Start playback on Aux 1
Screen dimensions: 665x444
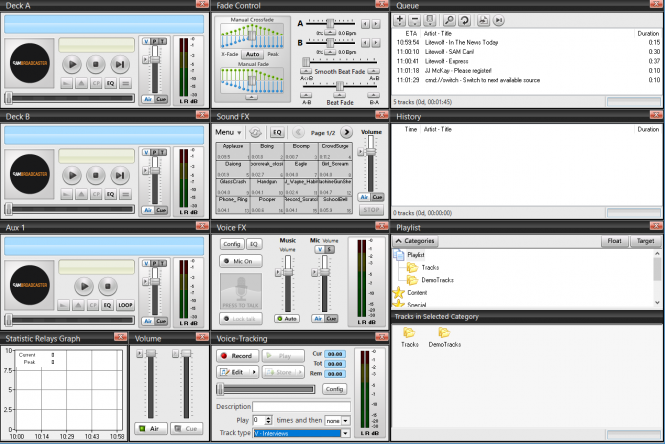coord(84,286)
